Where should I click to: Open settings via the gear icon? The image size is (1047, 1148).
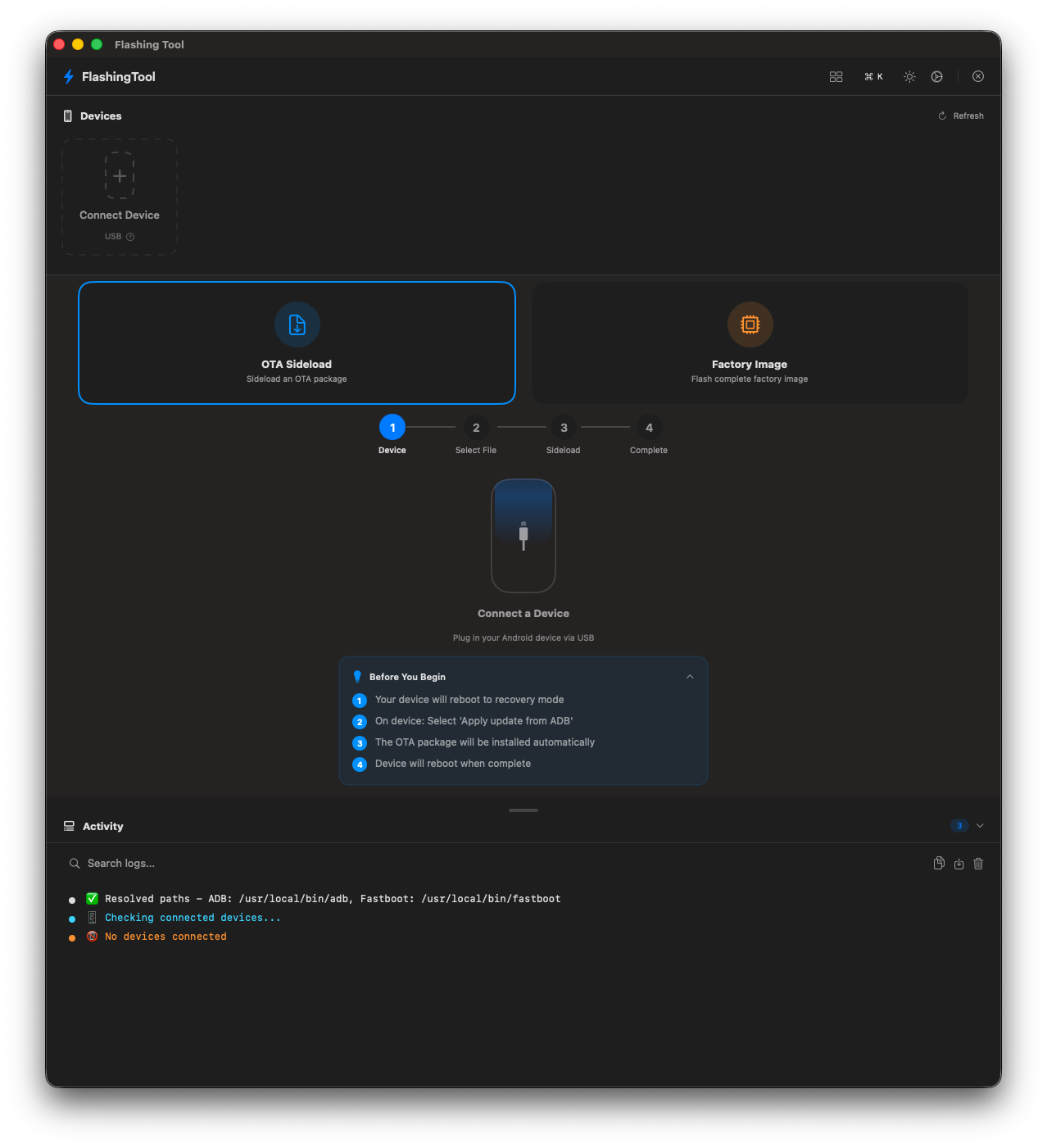point(936,76)
